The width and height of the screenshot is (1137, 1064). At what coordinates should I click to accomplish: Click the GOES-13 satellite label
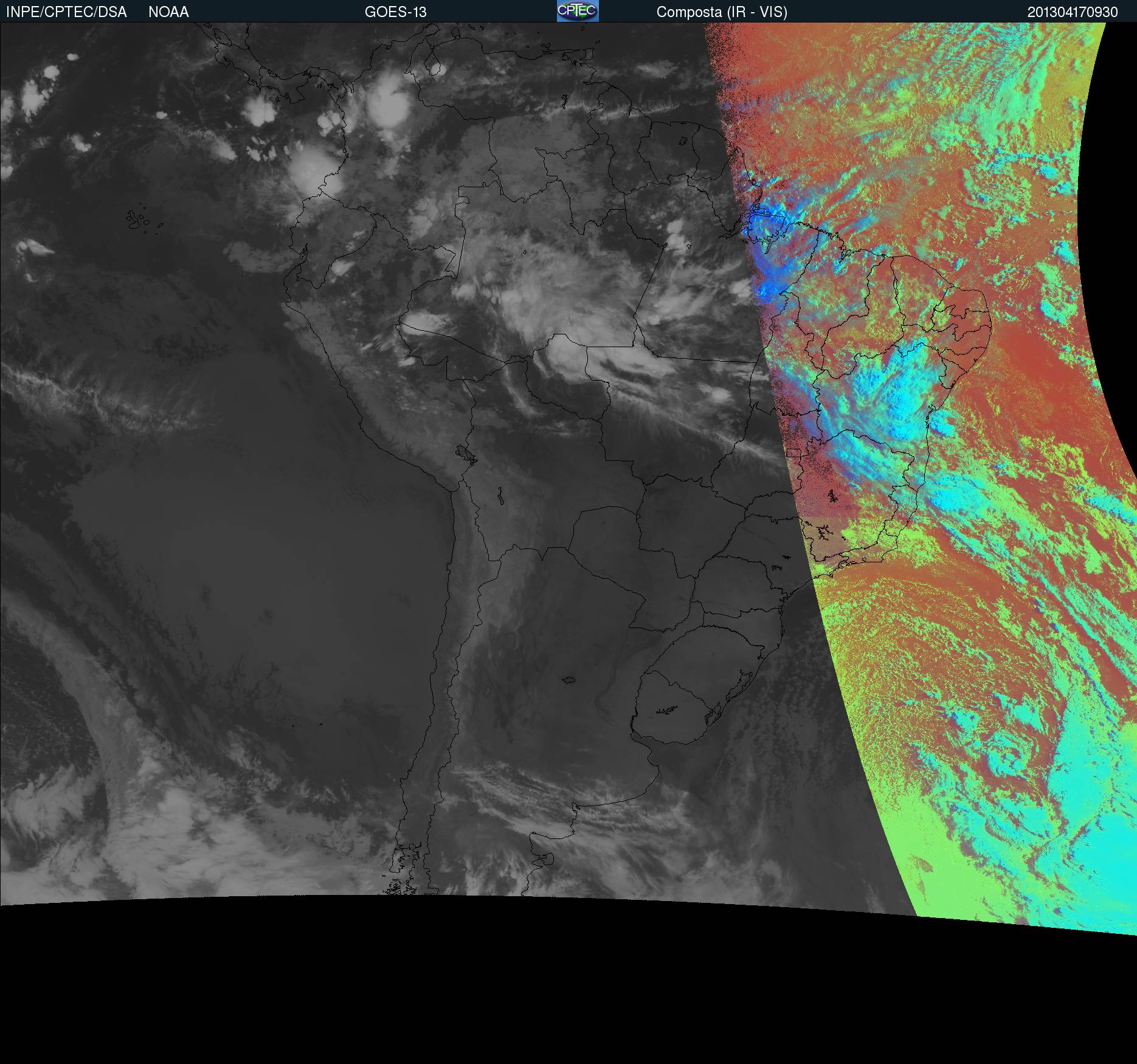395,12
